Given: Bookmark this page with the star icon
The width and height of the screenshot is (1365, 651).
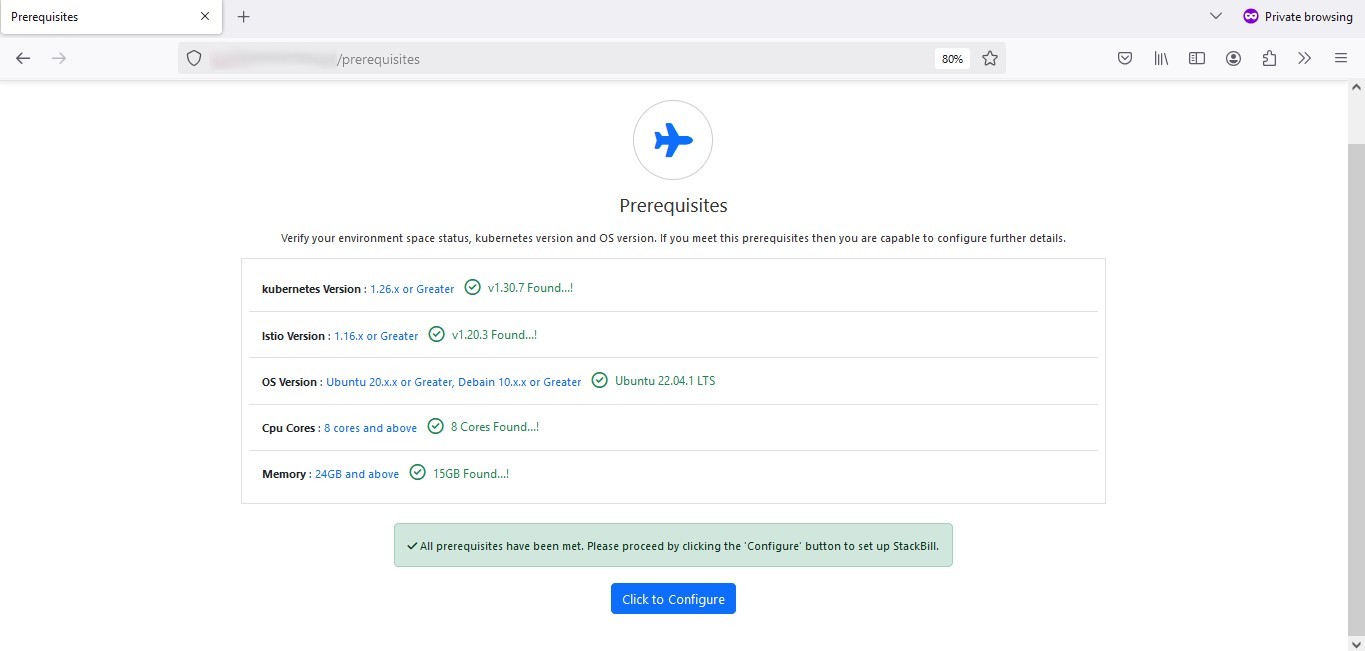Looking at the screenshot, I should click(x=990, y=59).
